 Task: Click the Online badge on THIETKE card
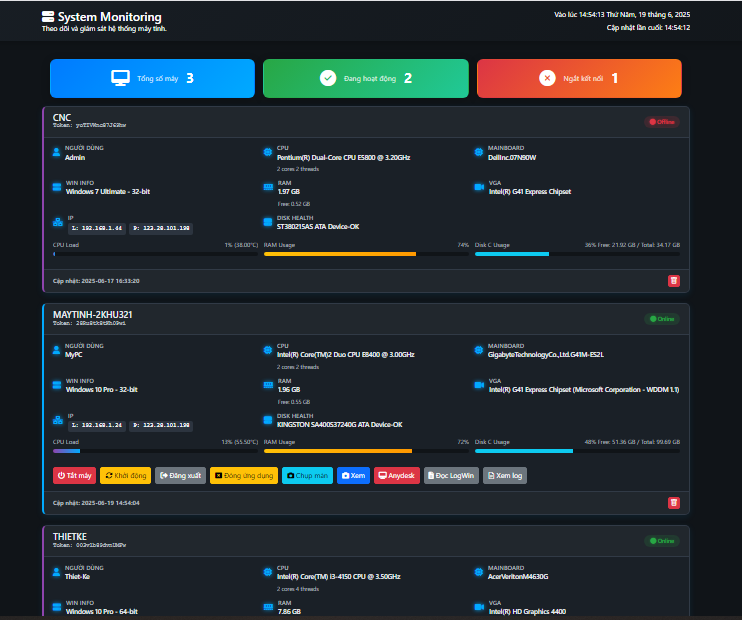coord(662,541)
